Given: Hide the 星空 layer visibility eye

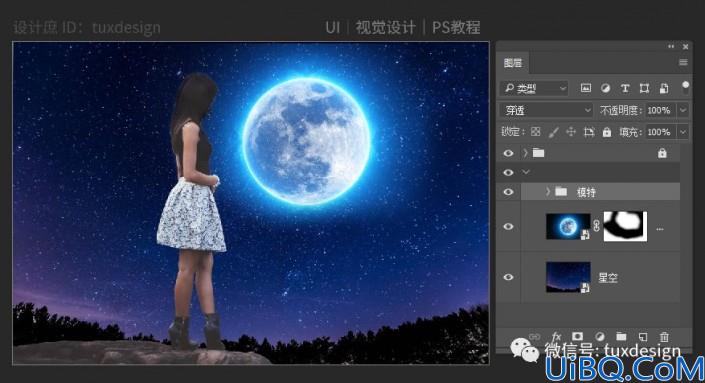Looking at the screenshot, I should 508,277.
